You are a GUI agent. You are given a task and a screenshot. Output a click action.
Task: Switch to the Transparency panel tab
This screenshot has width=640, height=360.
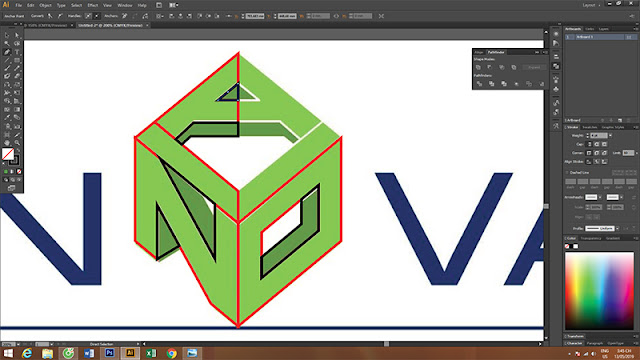591,238
